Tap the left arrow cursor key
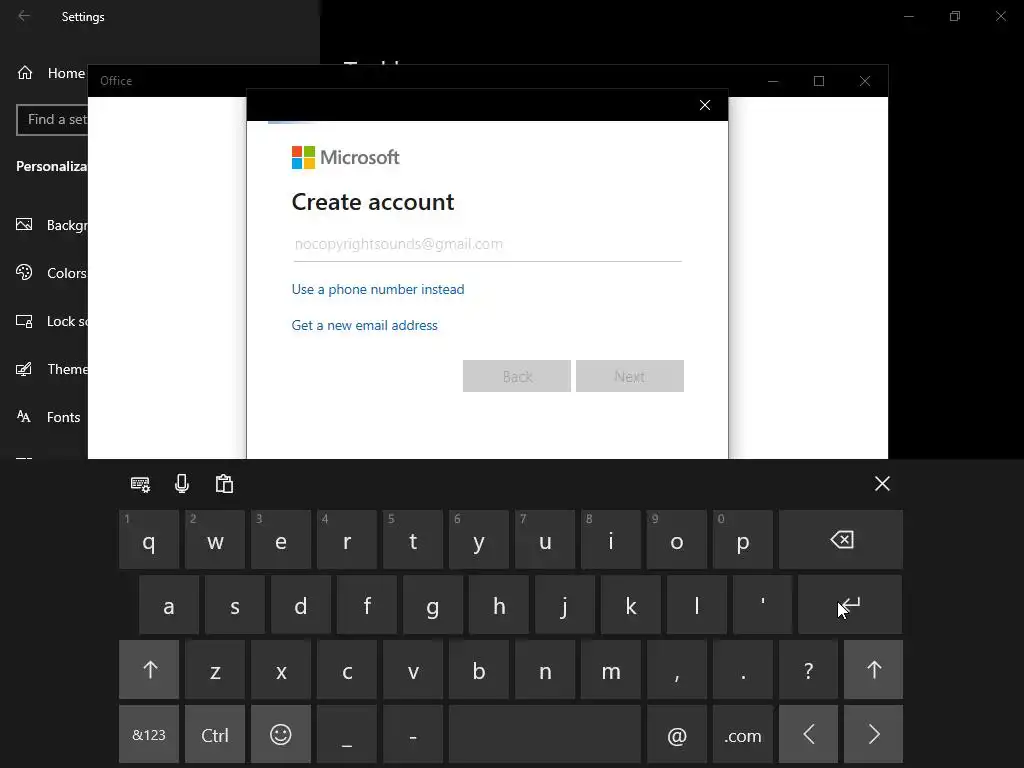Viewport: 1024px width, 768px height. pyautogui.click(x=808, y=735)
